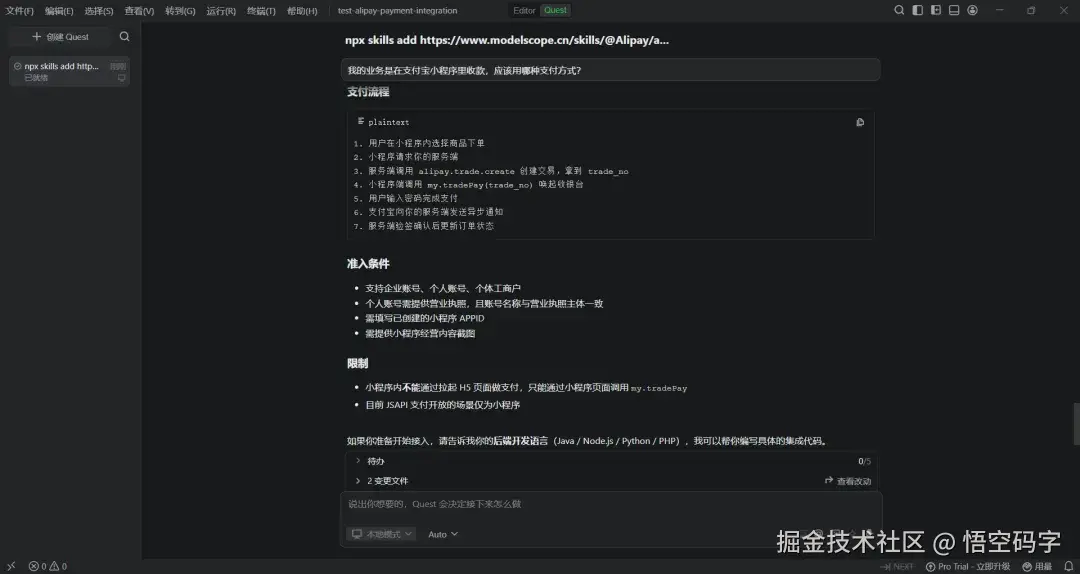Open the account profile icon
1080x574 pixels.
pos(973,10)
